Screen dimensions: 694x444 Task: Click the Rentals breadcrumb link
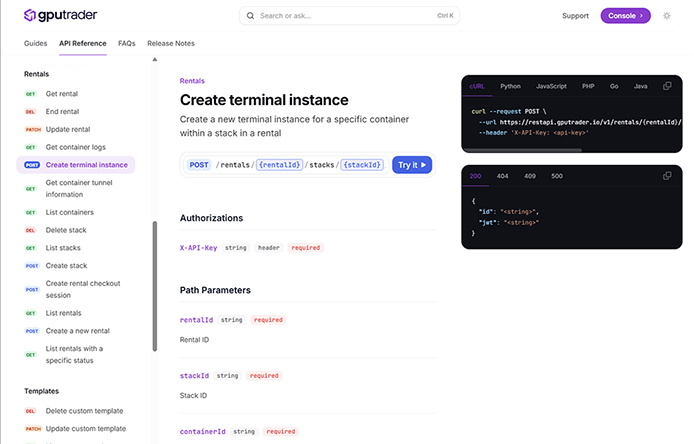(x=192, y=81)
